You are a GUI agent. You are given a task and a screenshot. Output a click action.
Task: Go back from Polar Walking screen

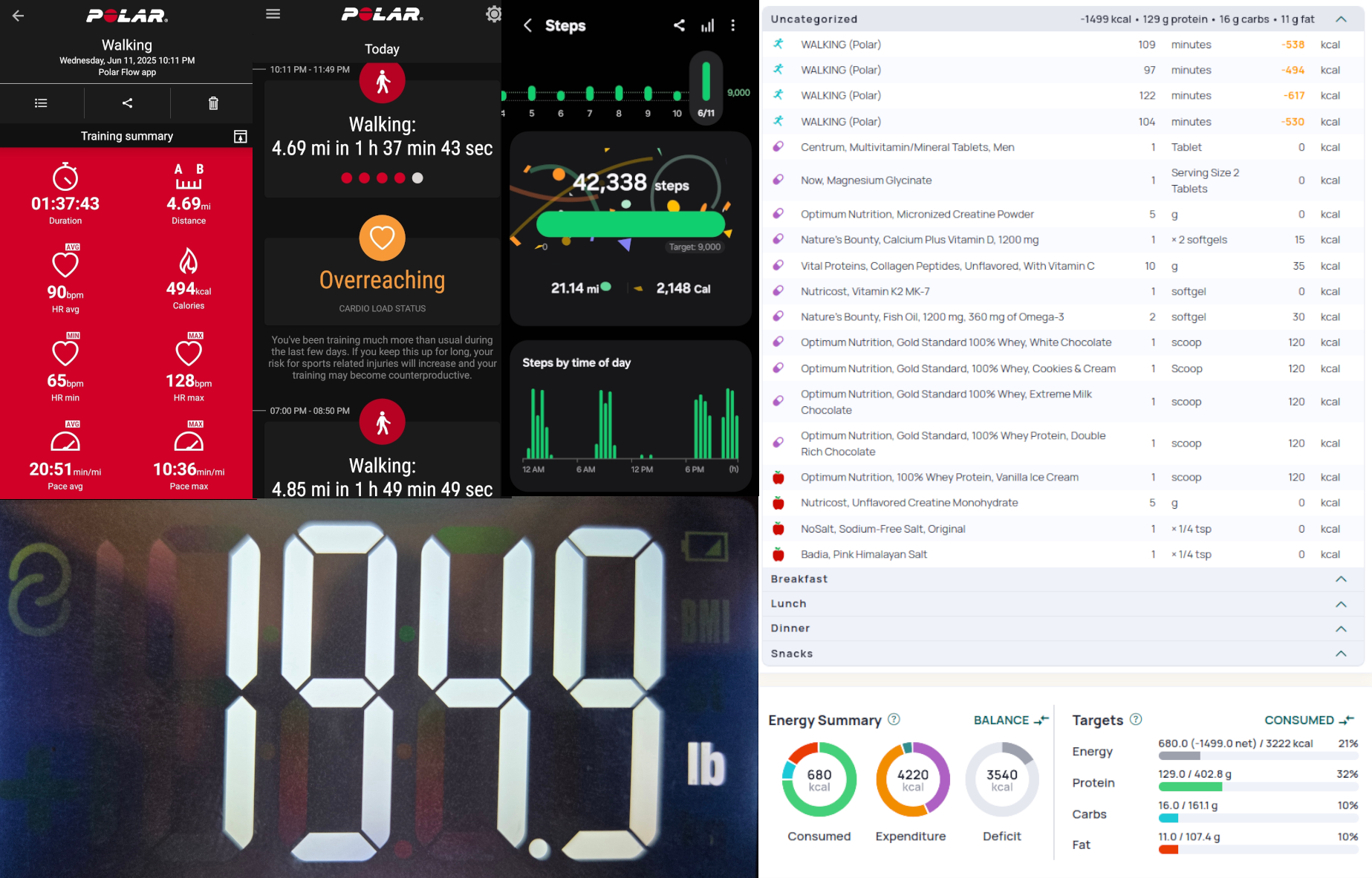[18, 16]
